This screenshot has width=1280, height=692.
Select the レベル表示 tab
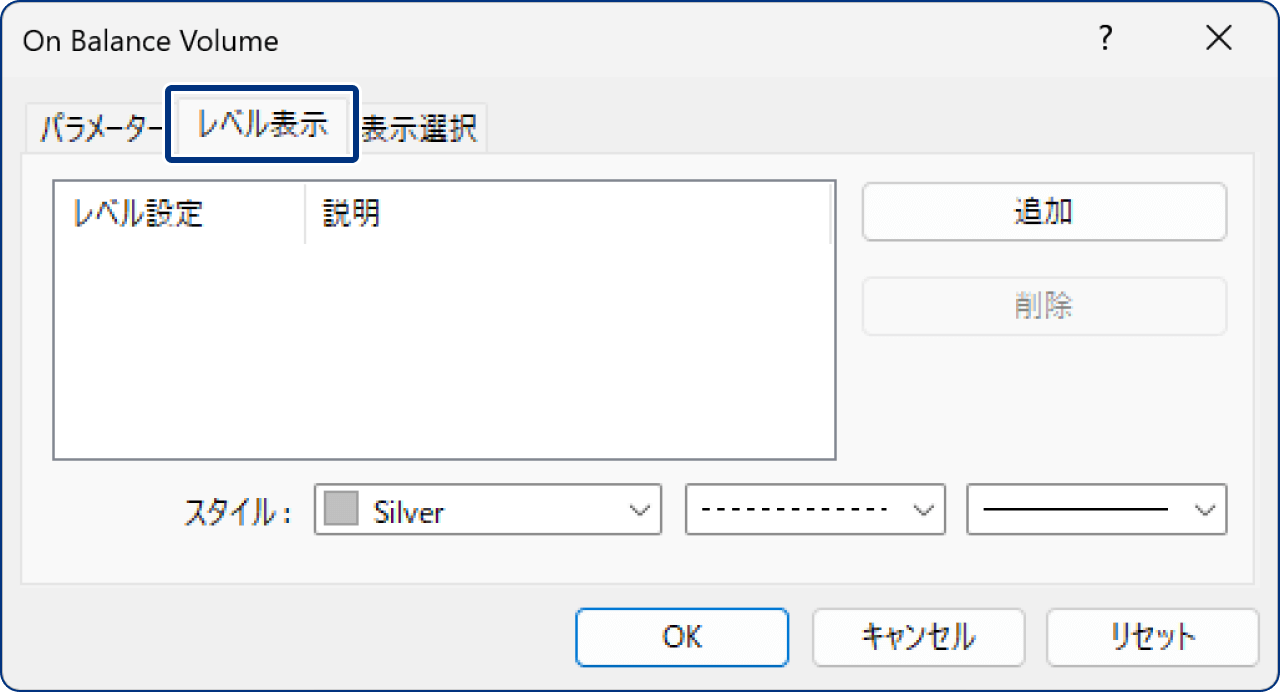[x=261, y=127]
